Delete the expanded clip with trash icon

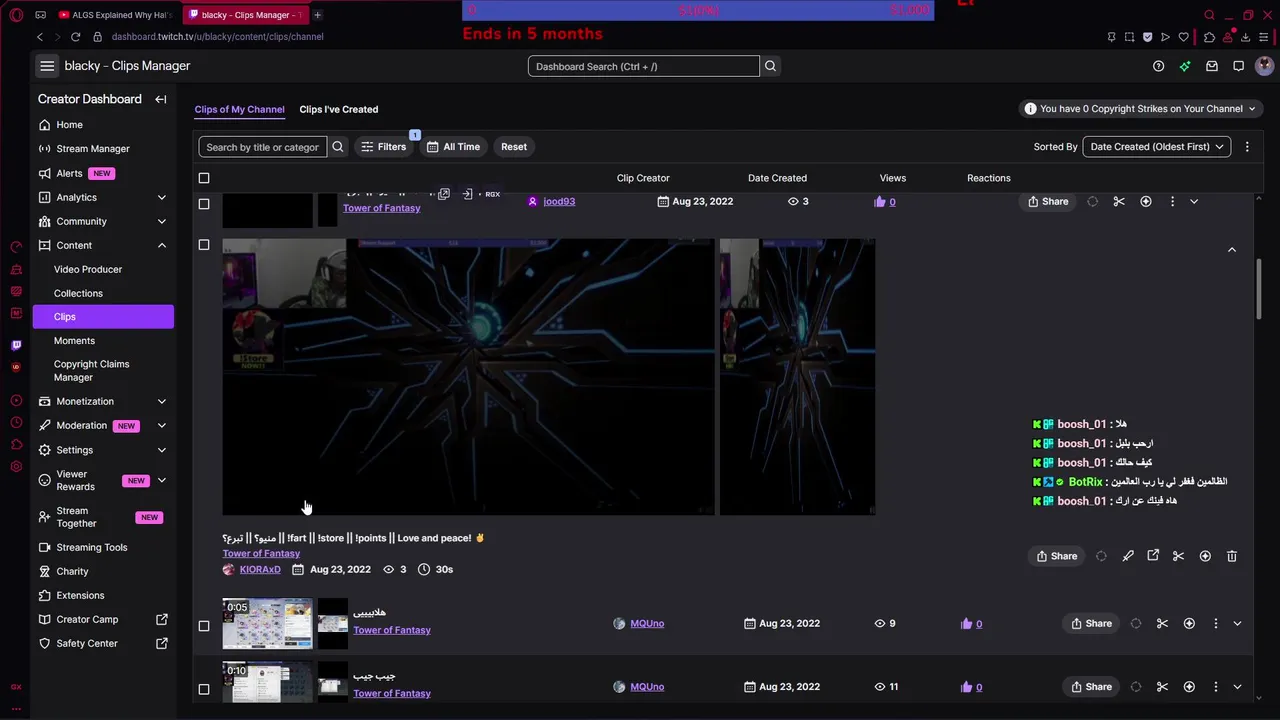tap(1232, 556)
